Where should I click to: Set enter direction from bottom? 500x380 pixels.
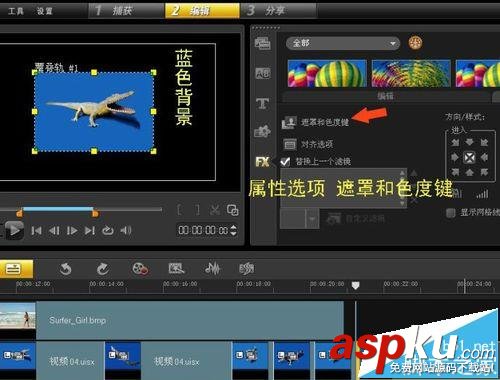(x=469, y=172)
